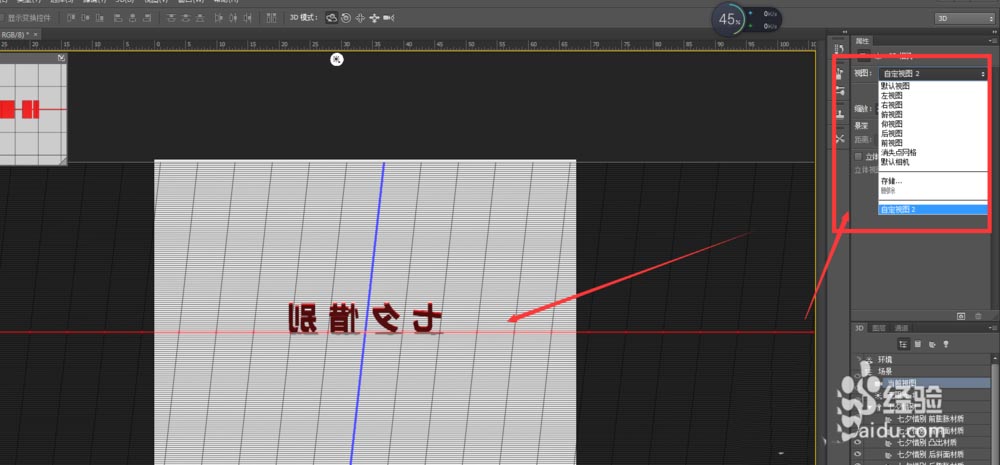The height and width of the screenshot is (465, 1000).
Task: Switch to the 图层 panel tab
Action: [x=879, y=328]
